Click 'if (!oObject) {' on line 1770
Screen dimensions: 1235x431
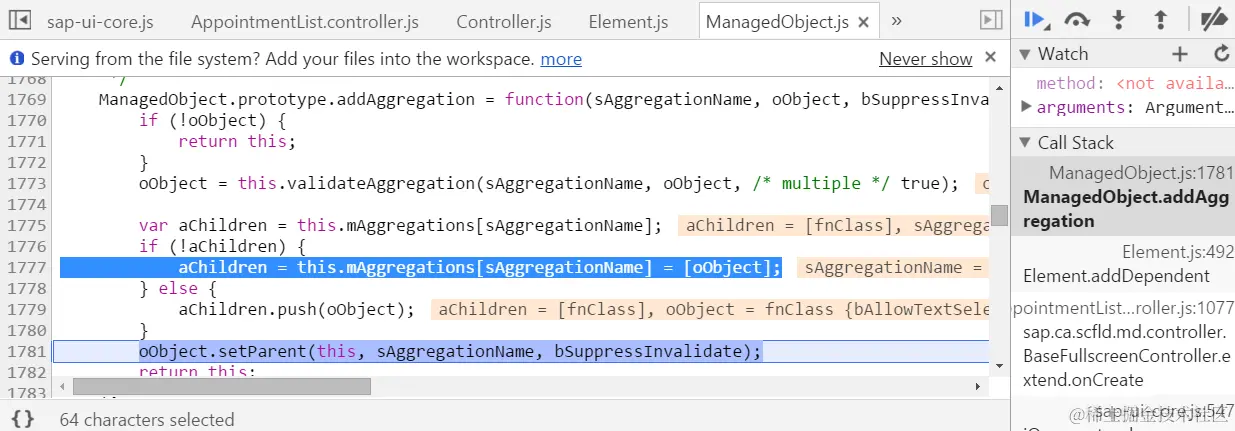point(212,120)
